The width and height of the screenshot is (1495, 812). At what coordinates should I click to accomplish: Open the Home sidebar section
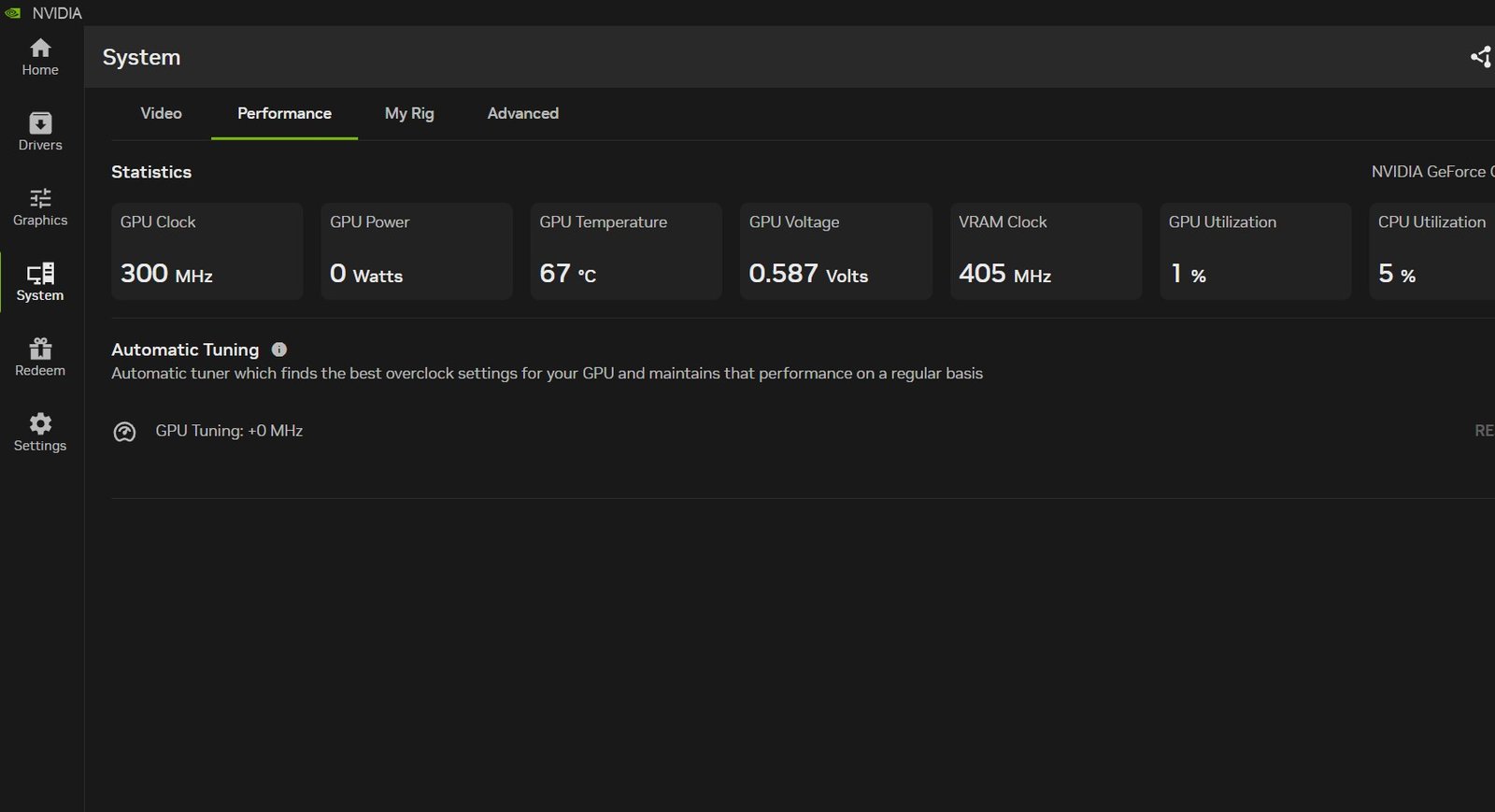click(x=40, y=57)
